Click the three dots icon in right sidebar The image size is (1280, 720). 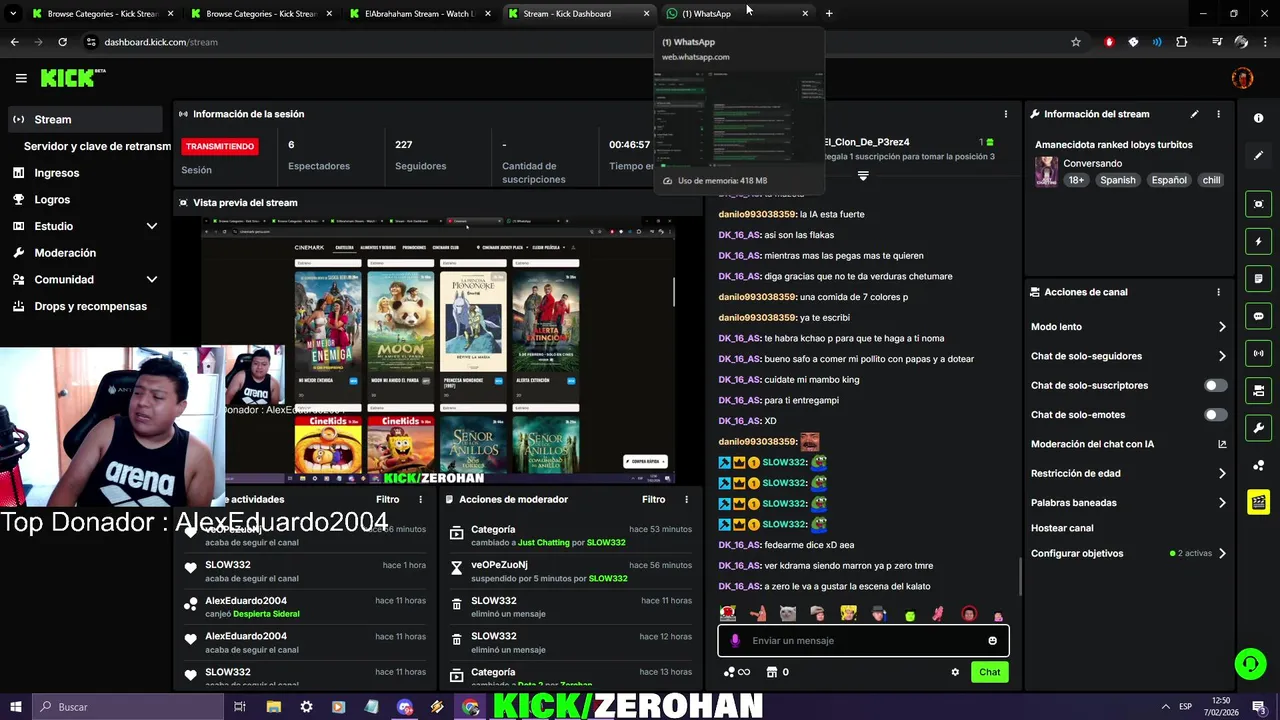pyautogui.click(x=1258, y=465)
